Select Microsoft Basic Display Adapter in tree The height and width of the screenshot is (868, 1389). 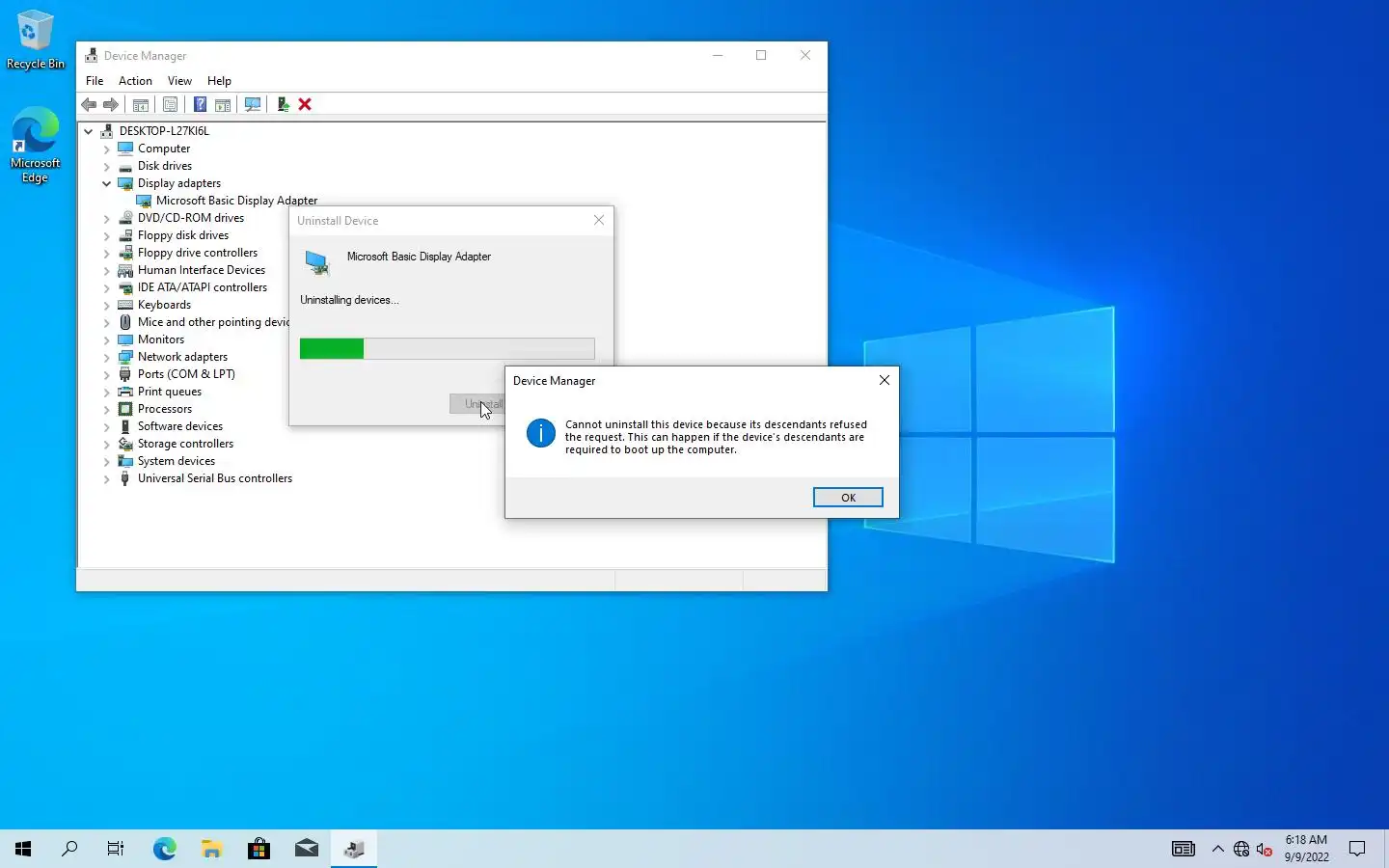(x=236, y=201)
